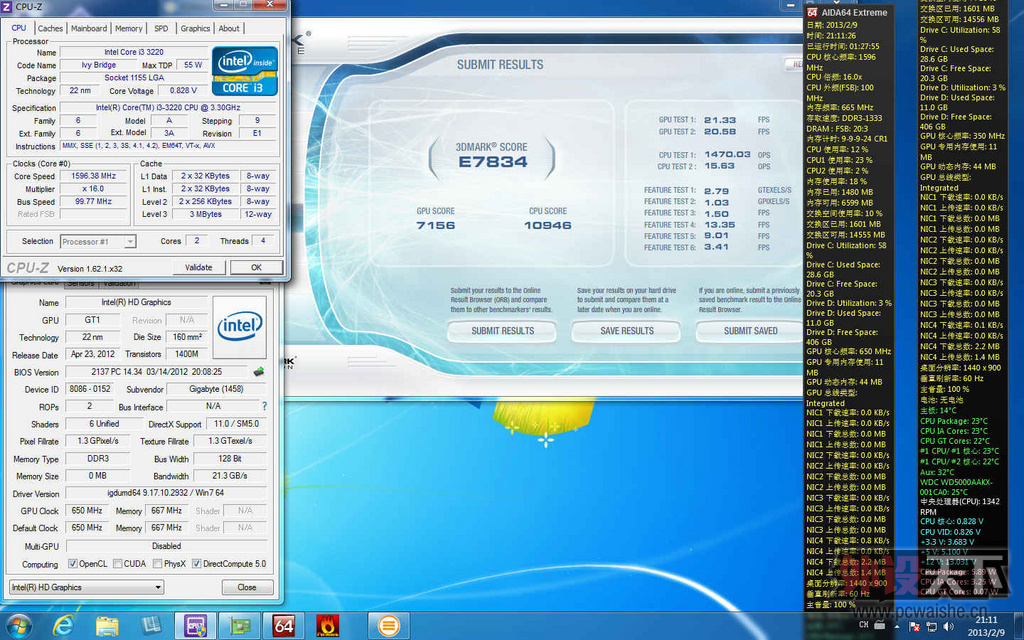The width and height of the screenshot is (1024, 640).
Task: Click the BIOS Version field in GPU-Z
Action: click(157, 372)
